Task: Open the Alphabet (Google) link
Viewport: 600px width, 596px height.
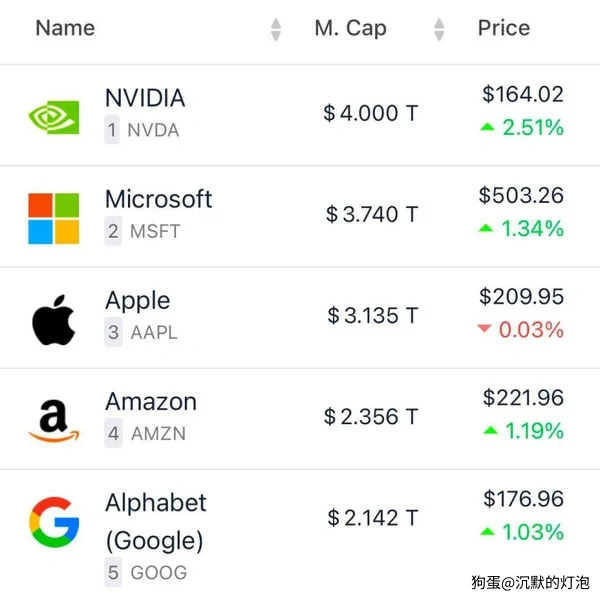Action: [x=155, y=521]
